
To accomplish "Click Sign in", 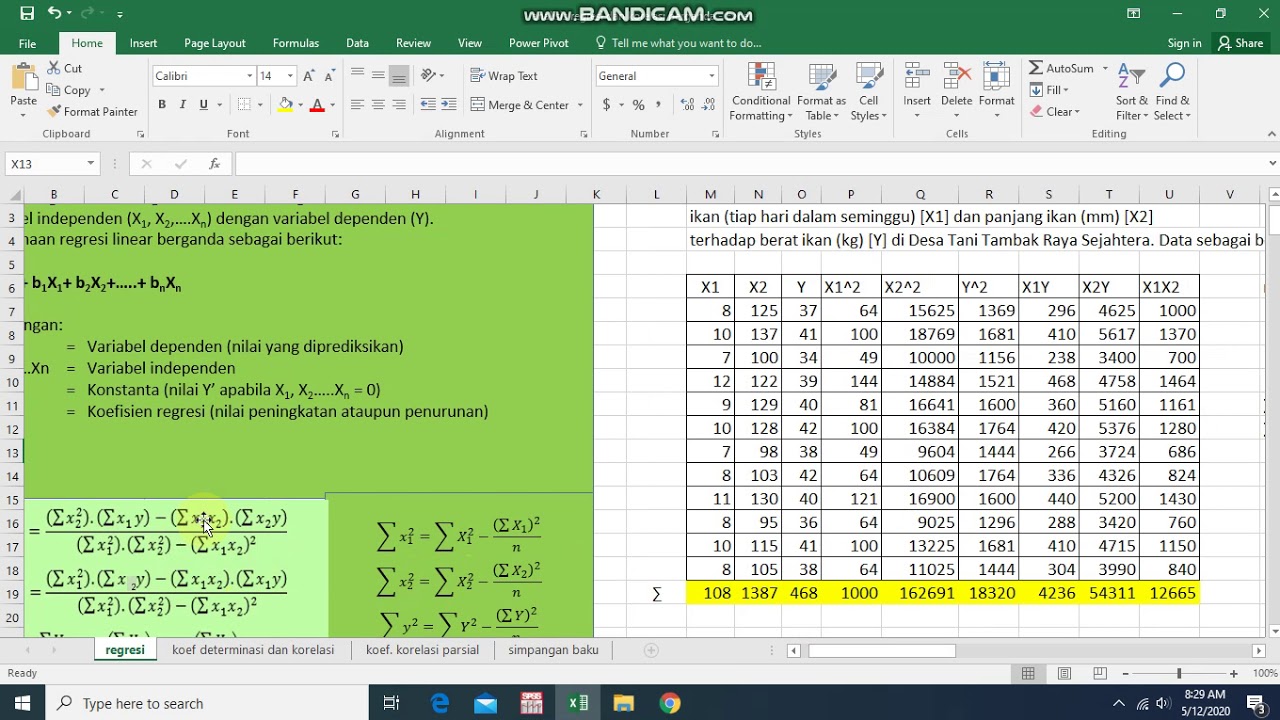I will (1184, 43).
